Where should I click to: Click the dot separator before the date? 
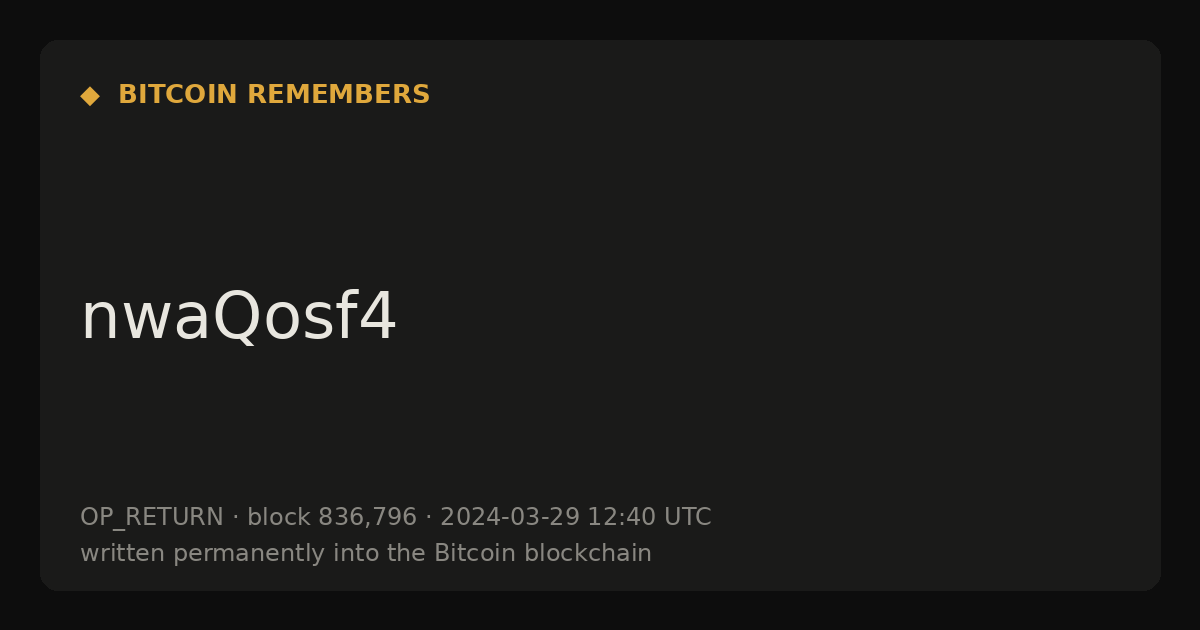click(428, 518)
